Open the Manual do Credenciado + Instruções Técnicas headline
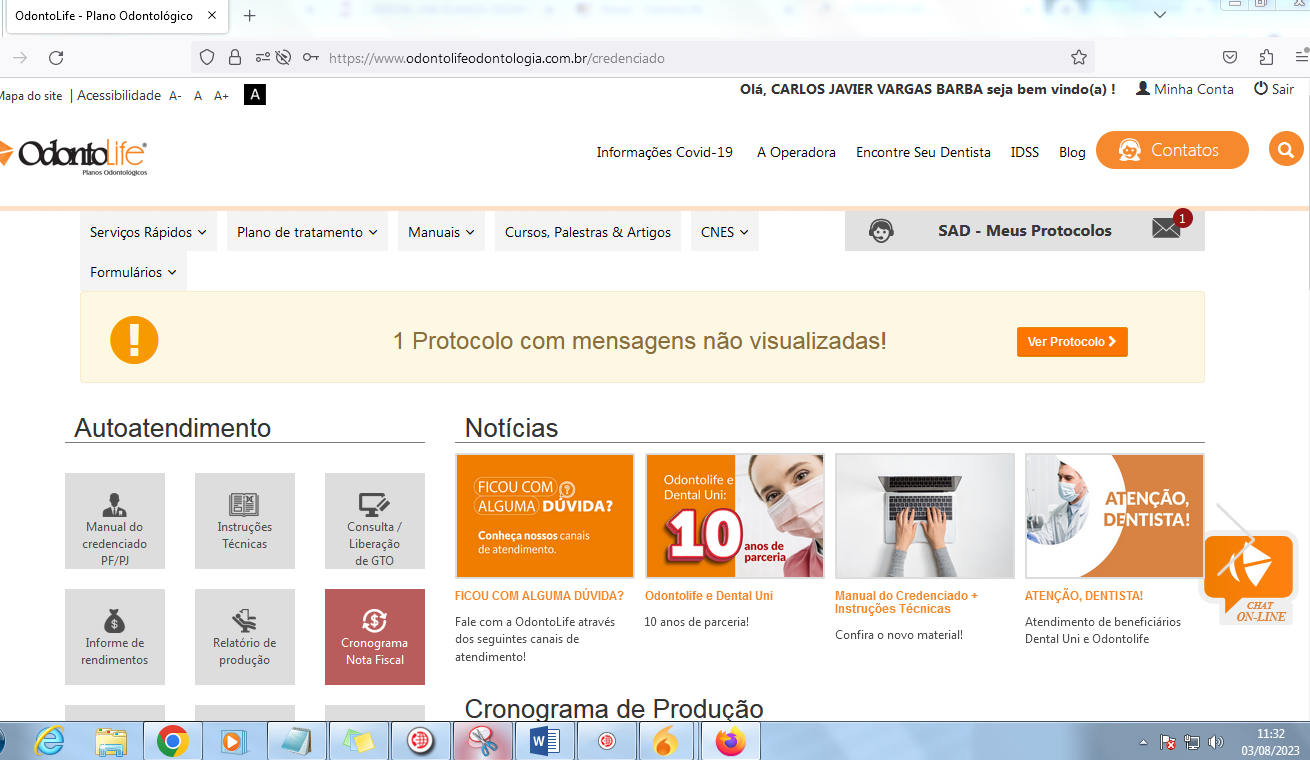Viewport: 1310px width, 760px height. pos(906,602)
